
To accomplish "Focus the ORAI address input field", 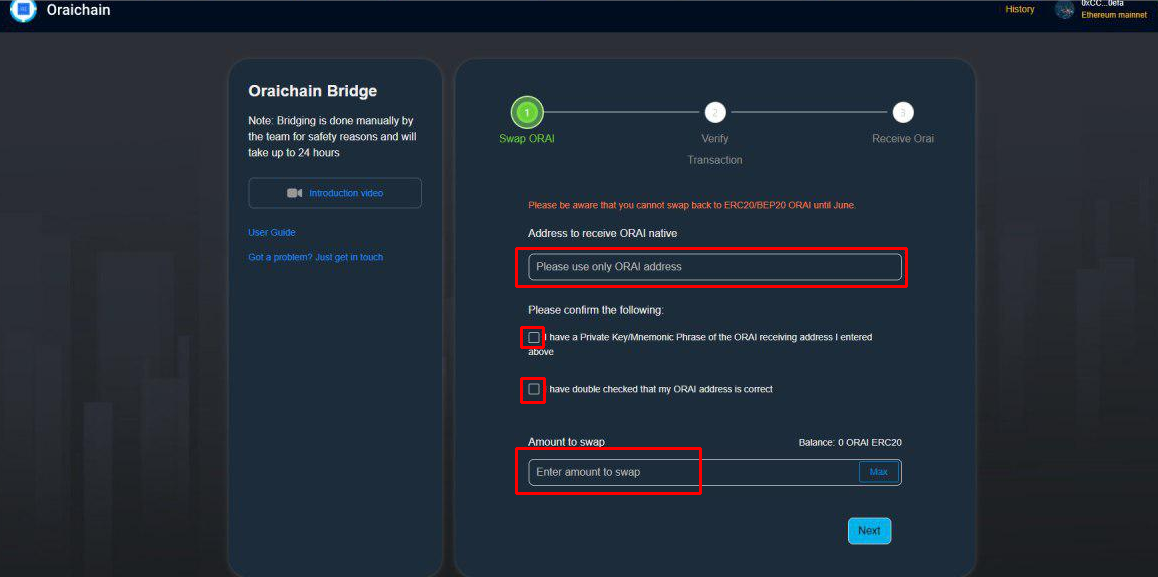I will (715, 267).
